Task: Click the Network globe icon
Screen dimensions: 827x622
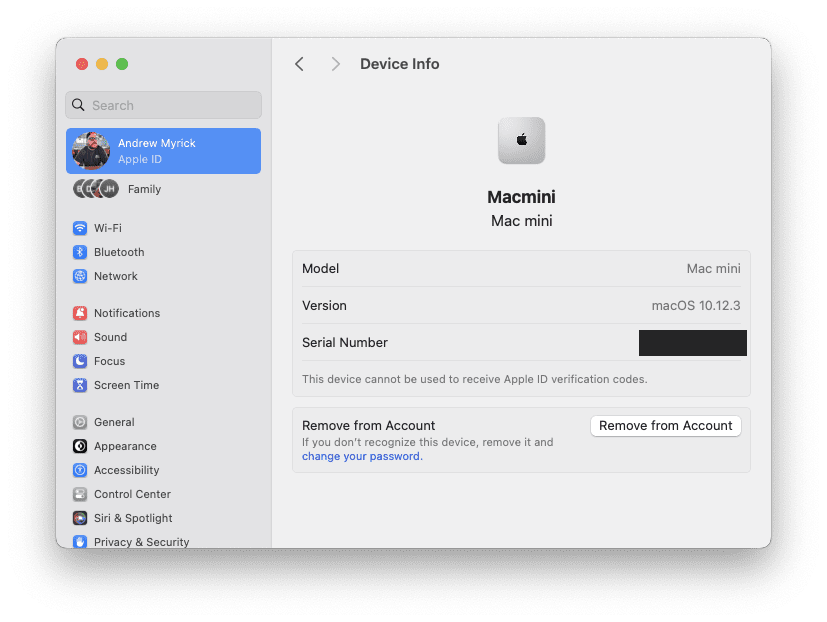Action: point(80,276)
